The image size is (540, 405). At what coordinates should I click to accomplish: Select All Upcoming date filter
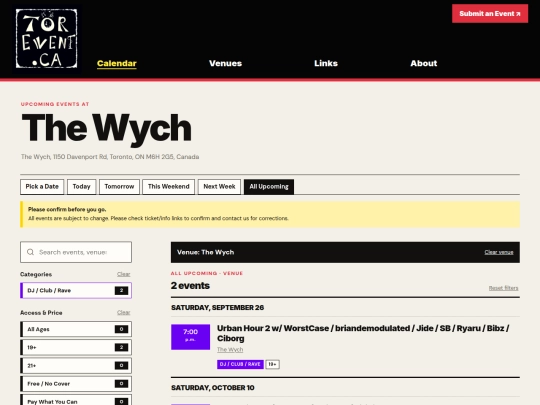point(269,187)
